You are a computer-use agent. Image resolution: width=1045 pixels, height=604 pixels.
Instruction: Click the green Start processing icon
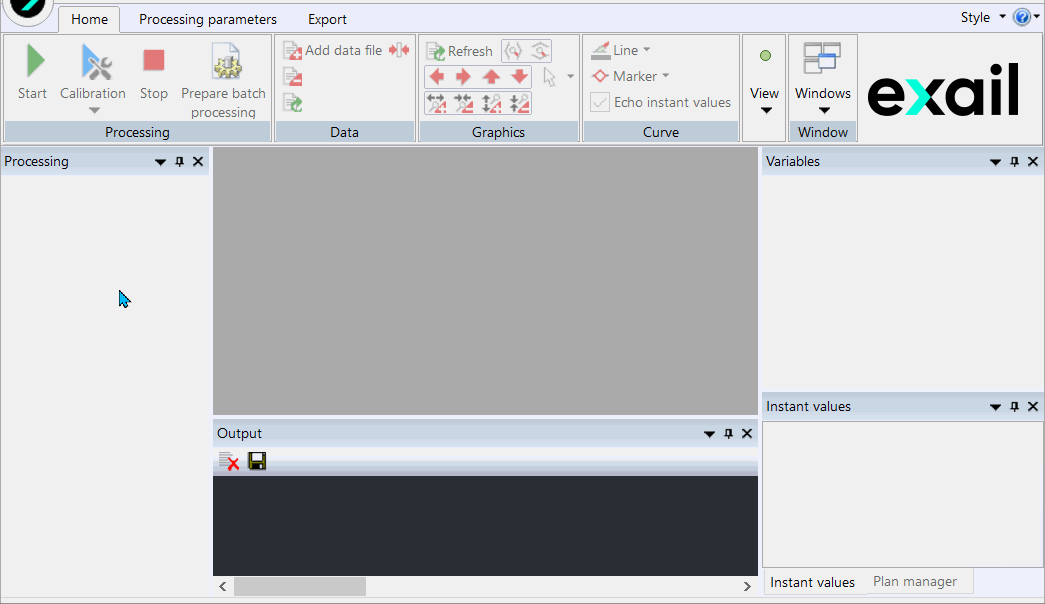[33, 62]
